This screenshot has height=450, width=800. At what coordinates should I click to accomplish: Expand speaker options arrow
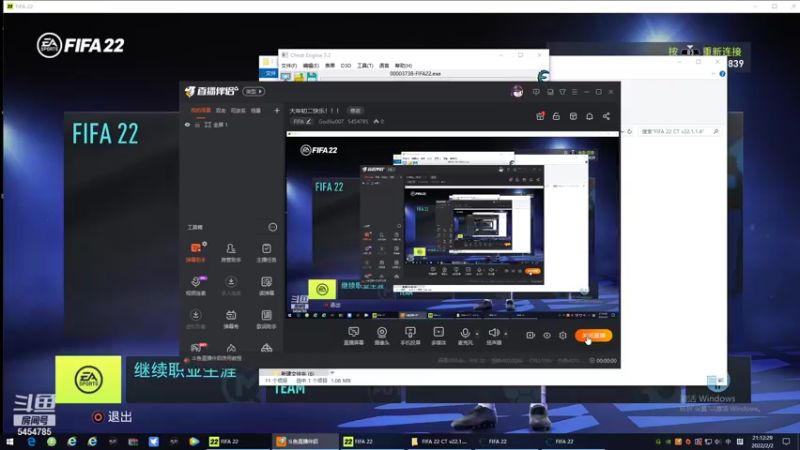[506, 334]
